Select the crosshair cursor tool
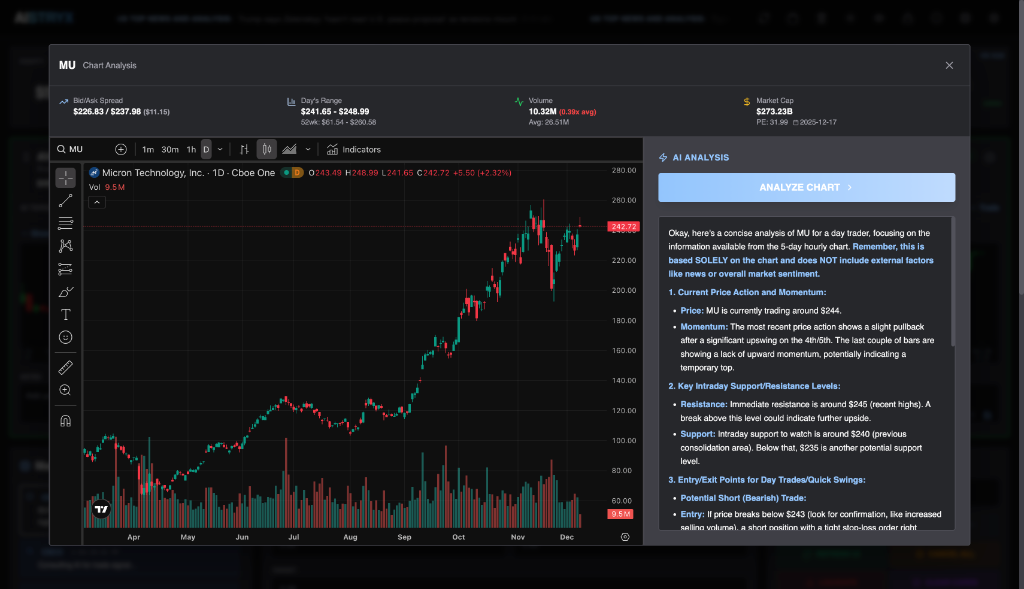This screenshot has height=589, width=1024. (x=65, y=178)
